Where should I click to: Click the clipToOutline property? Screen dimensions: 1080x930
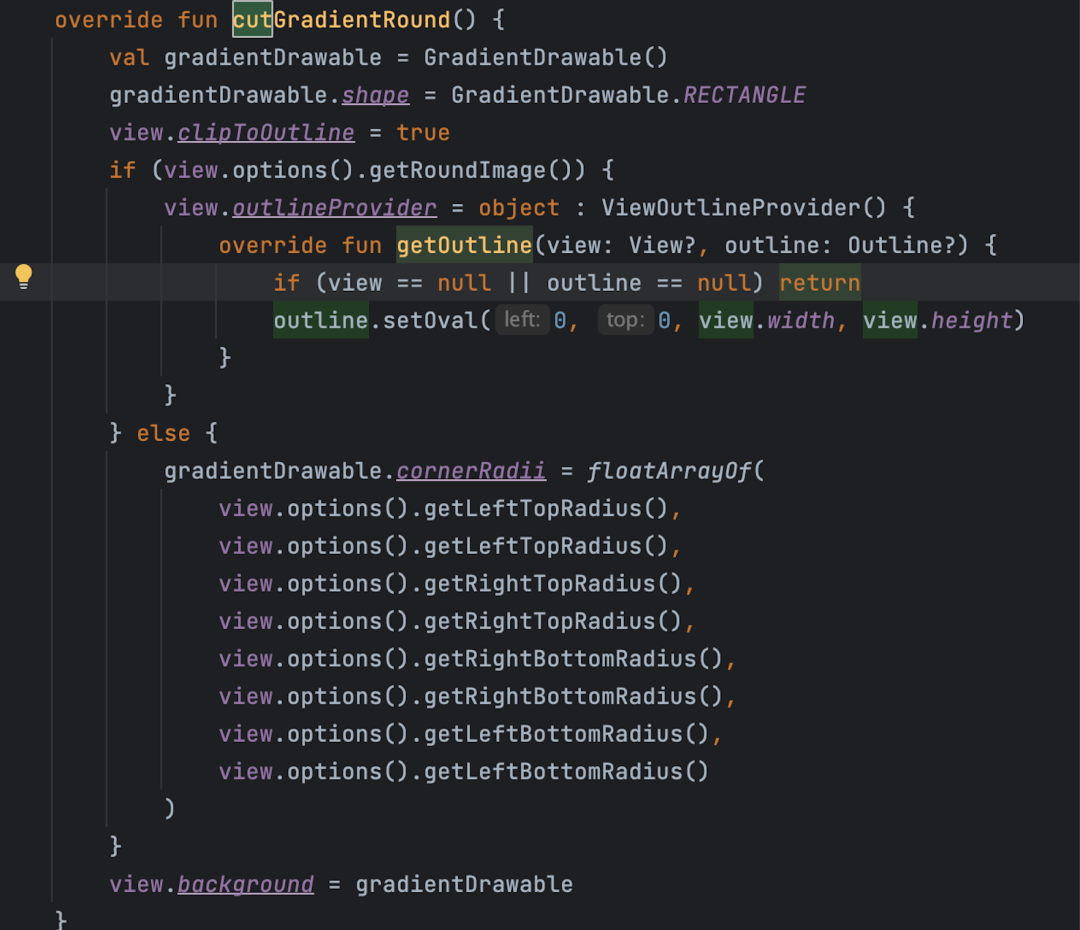point(266,133)
